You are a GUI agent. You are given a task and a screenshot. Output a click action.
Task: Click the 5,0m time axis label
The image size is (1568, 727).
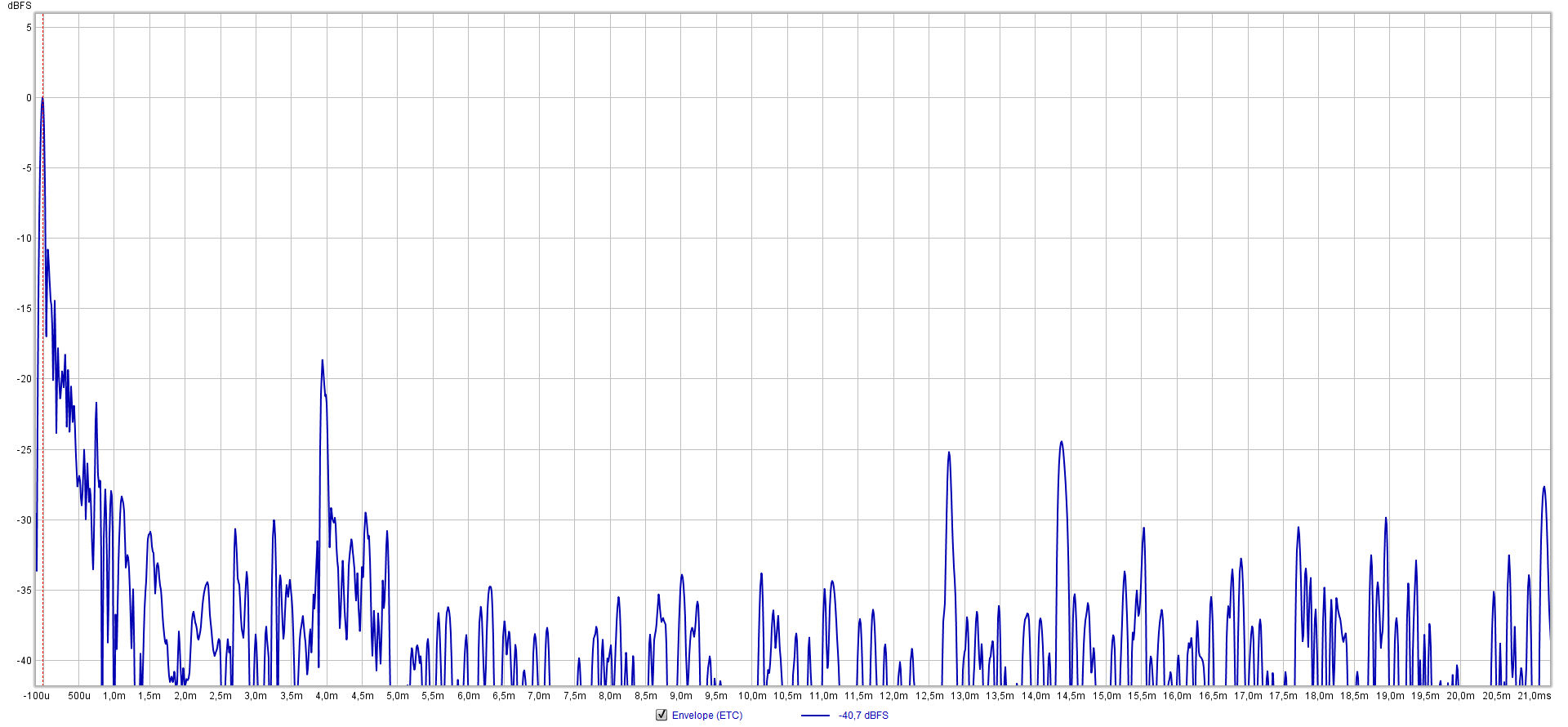click(x=398, y=696)
